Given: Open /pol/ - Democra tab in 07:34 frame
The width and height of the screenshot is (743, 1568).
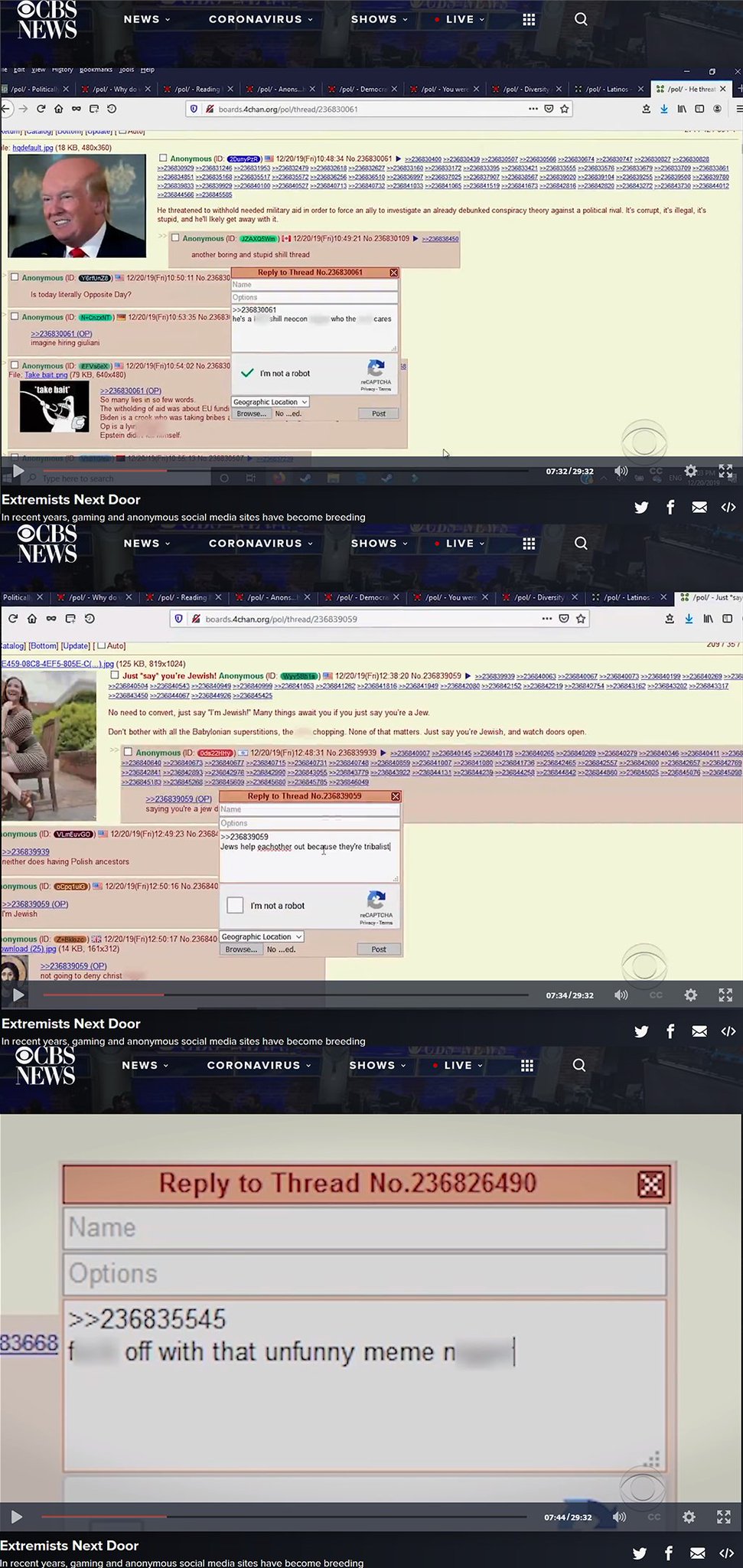Looking at the screenshot, I should (362, 597).
